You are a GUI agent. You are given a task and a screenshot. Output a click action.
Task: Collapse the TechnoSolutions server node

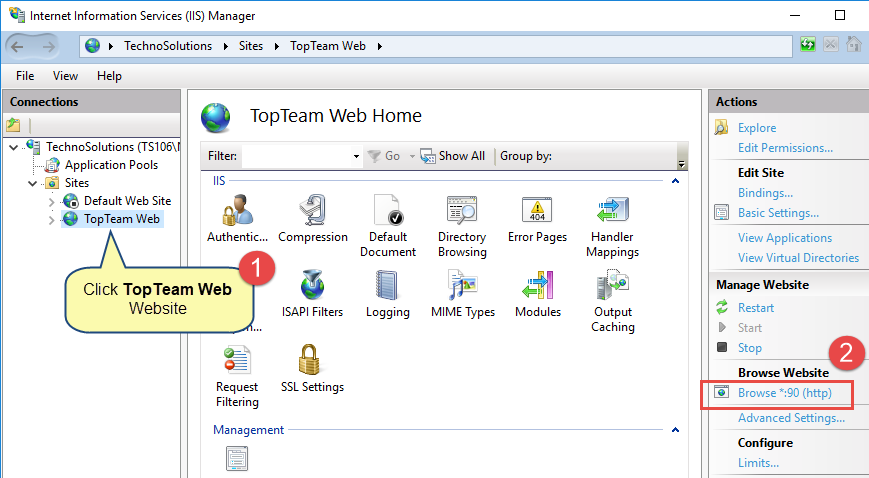[14, 148]
